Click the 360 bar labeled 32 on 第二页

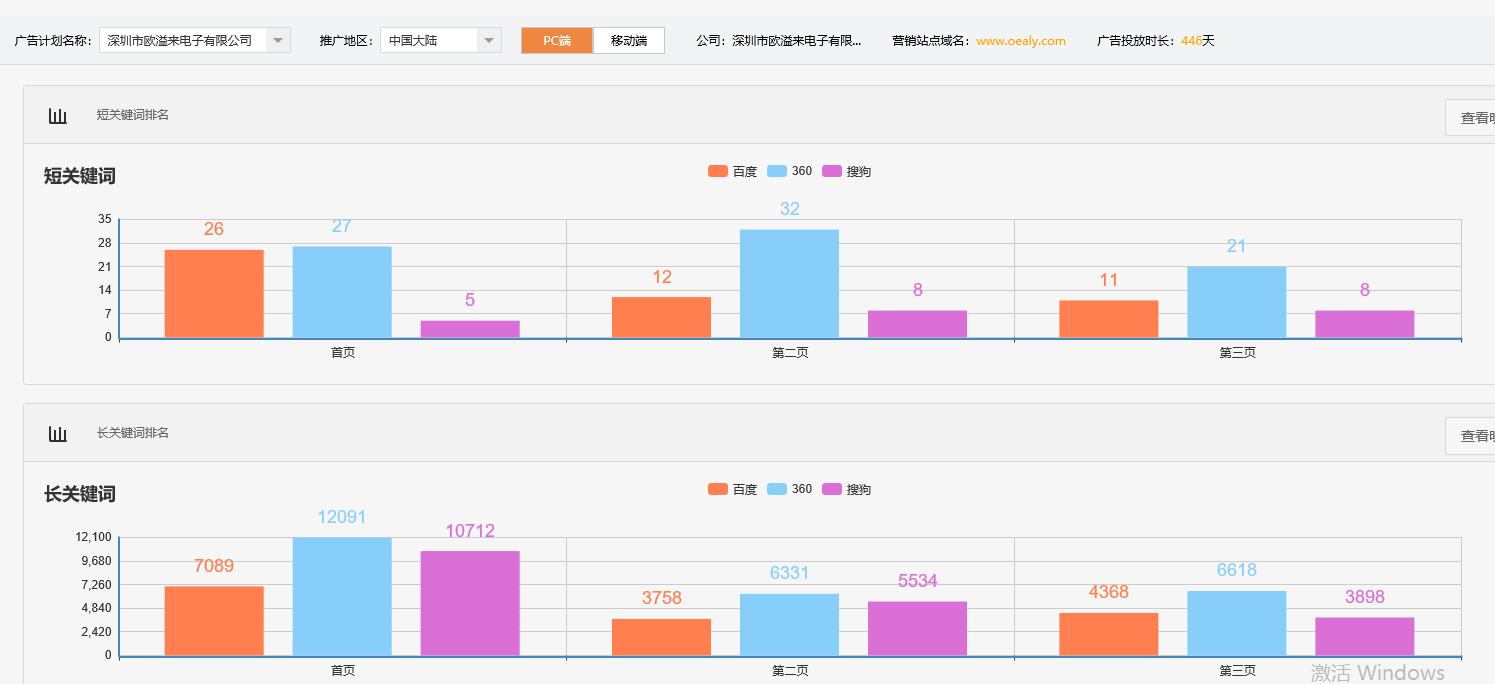[x=789, y=284]
